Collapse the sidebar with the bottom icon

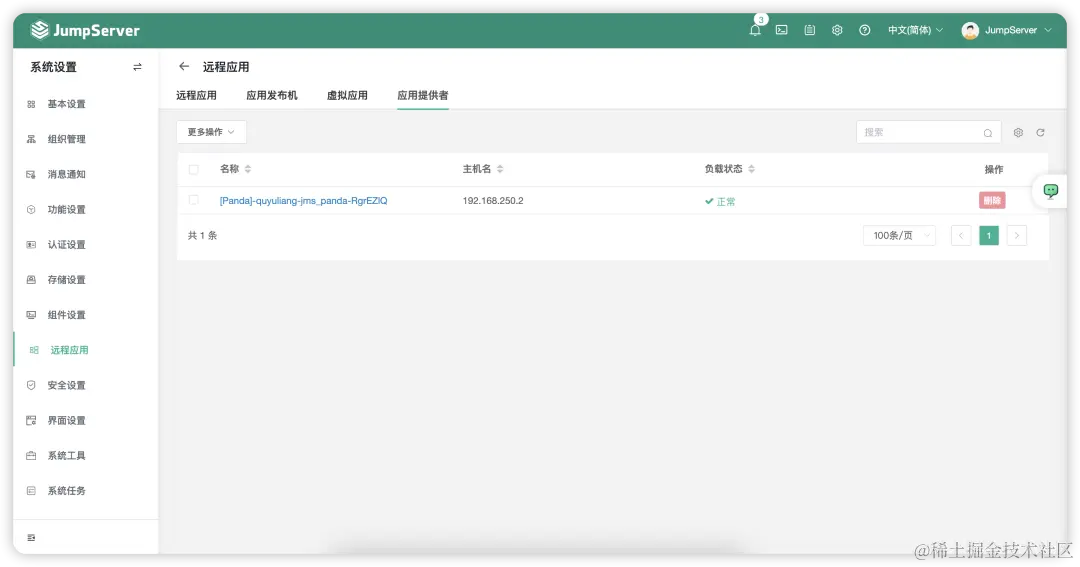pos(31,537)
